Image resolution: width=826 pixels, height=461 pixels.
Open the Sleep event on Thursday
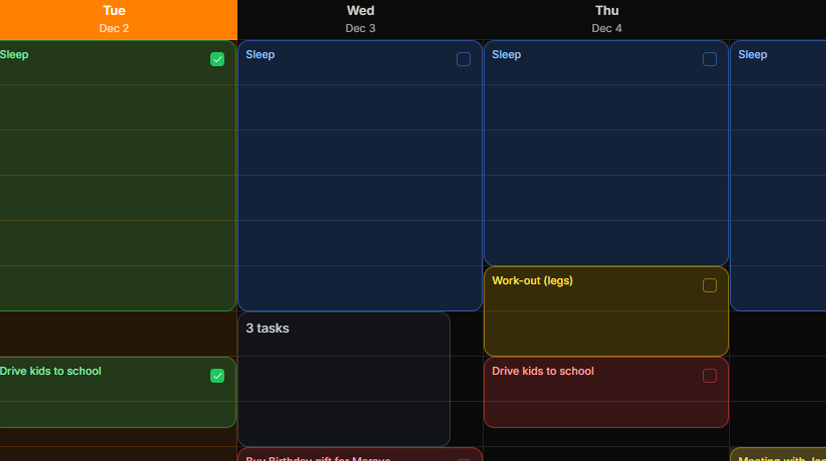(x=605, y=160)
